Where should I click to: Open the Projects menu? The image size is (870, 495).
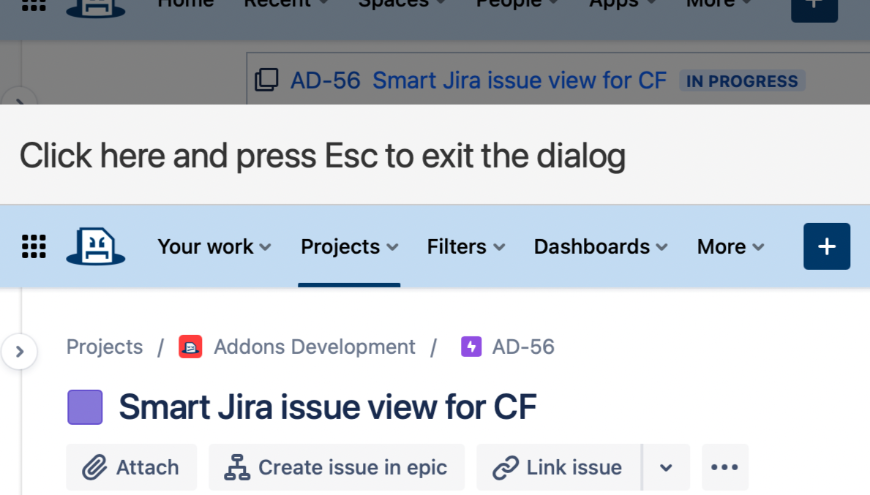click(x=349, y=246)
